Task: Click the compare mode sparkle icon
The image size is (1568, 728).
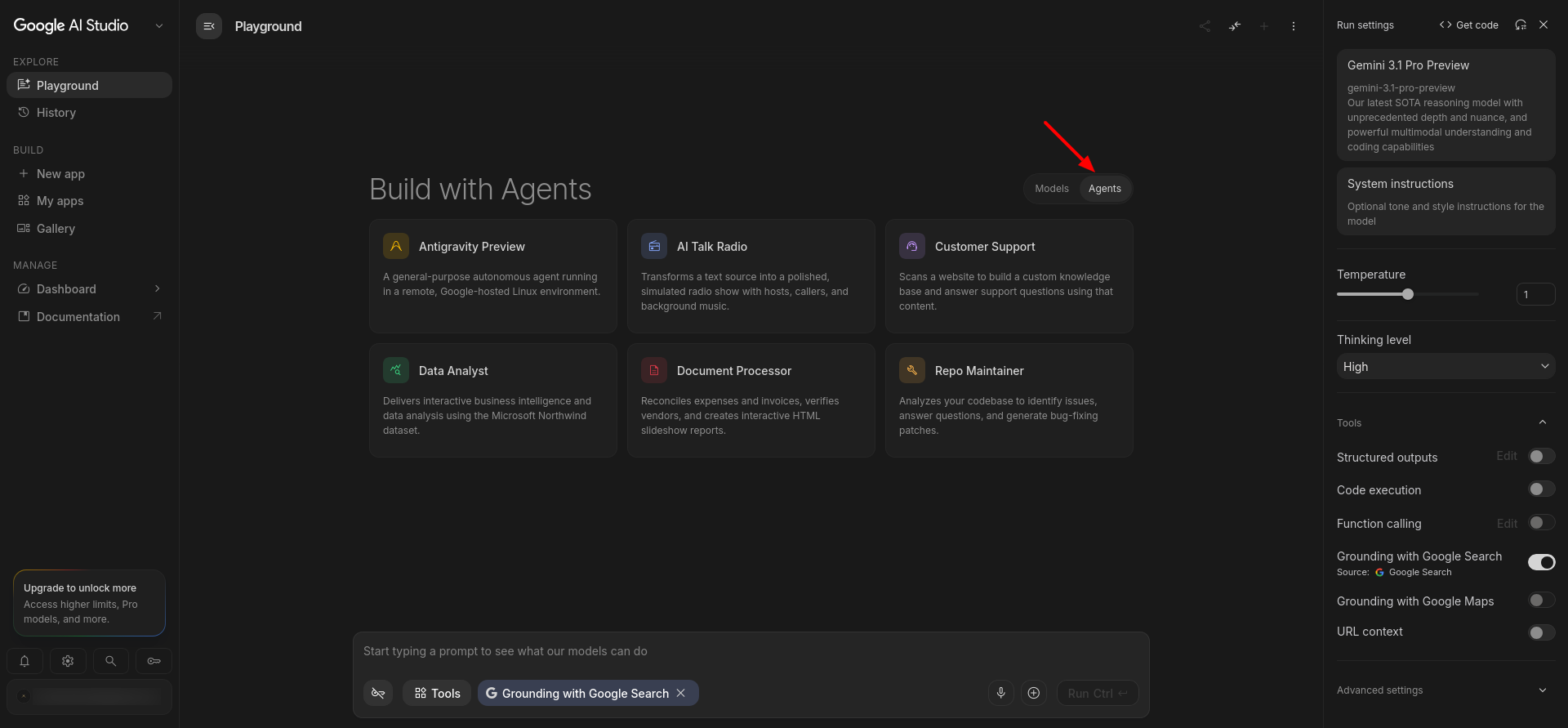Action: point(1235,26)
